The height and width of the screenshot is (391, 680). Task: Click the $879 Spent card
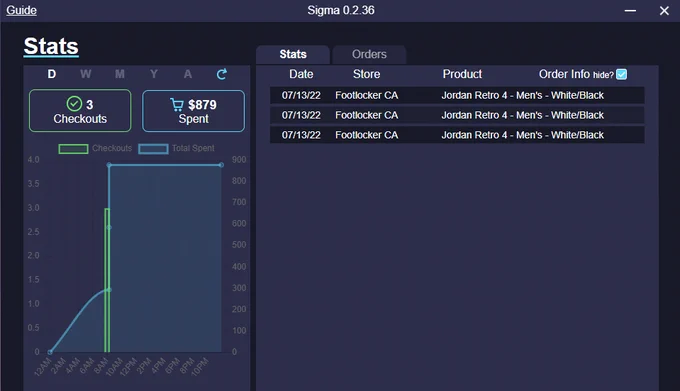click(x=193, y=111)
